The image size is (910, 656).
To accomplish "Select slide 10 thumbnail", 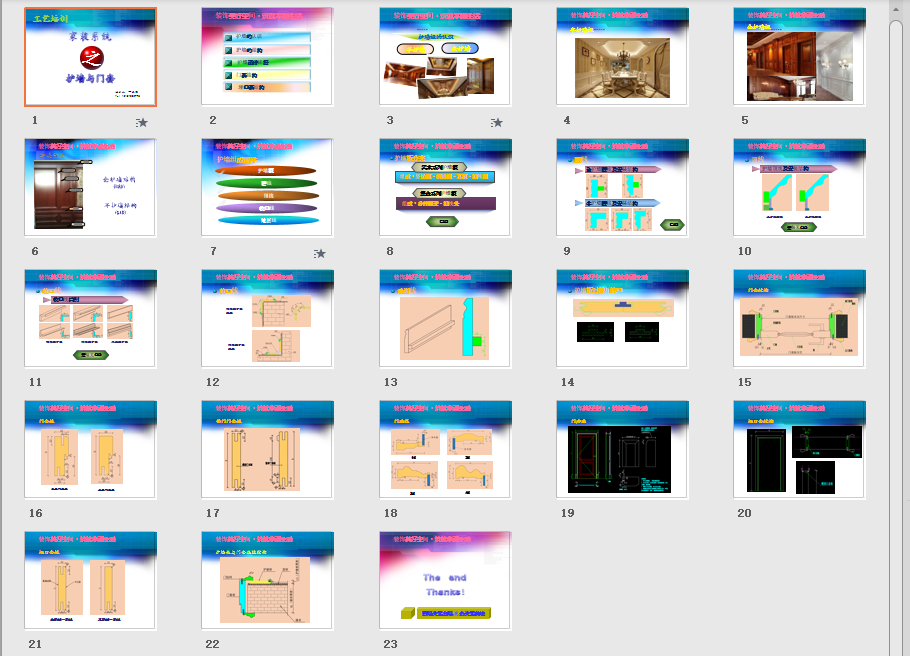I will pyautogui.click(x=799, y=188).
